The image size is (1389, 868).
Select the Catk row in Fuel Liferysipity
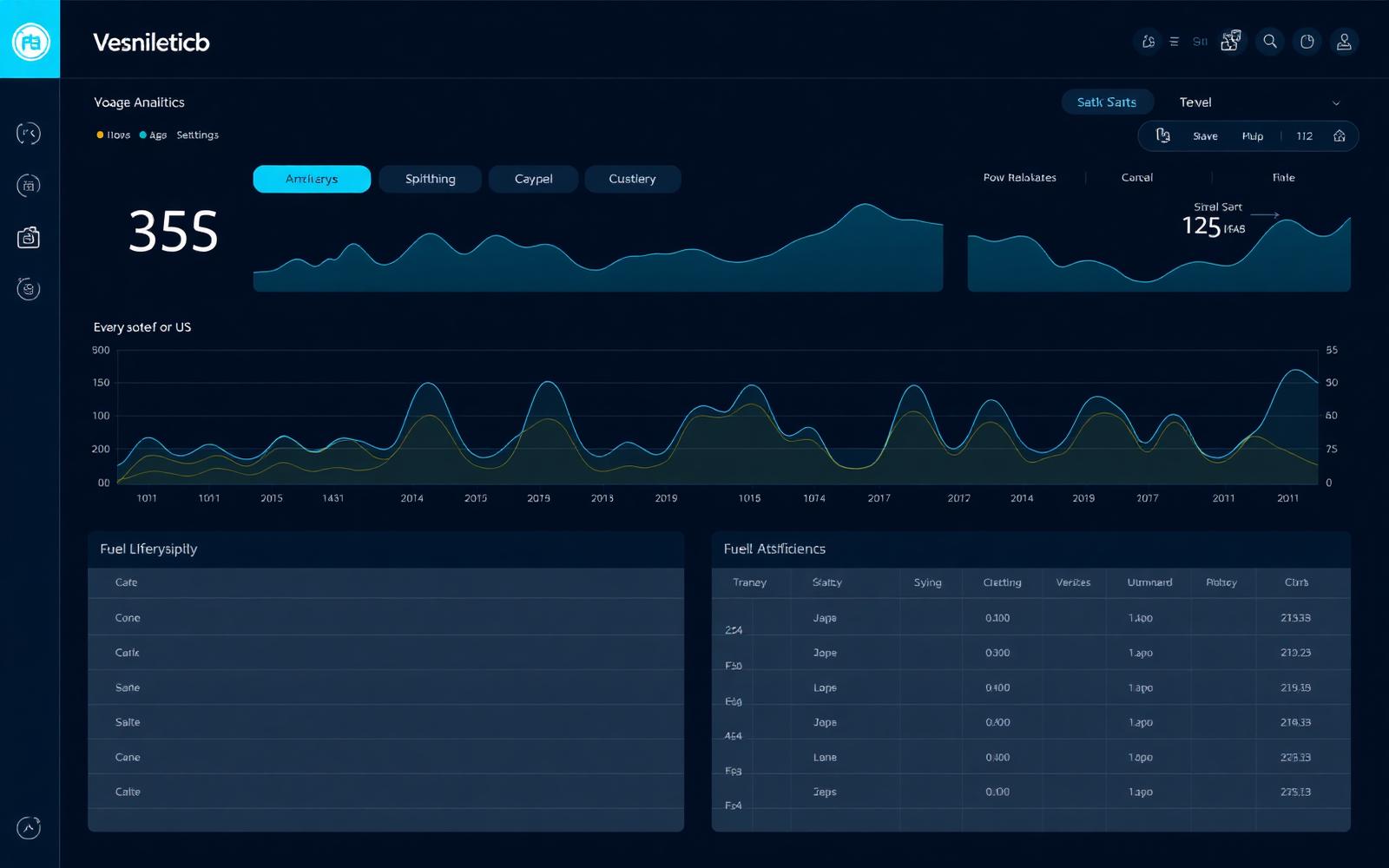coord(385,652)
